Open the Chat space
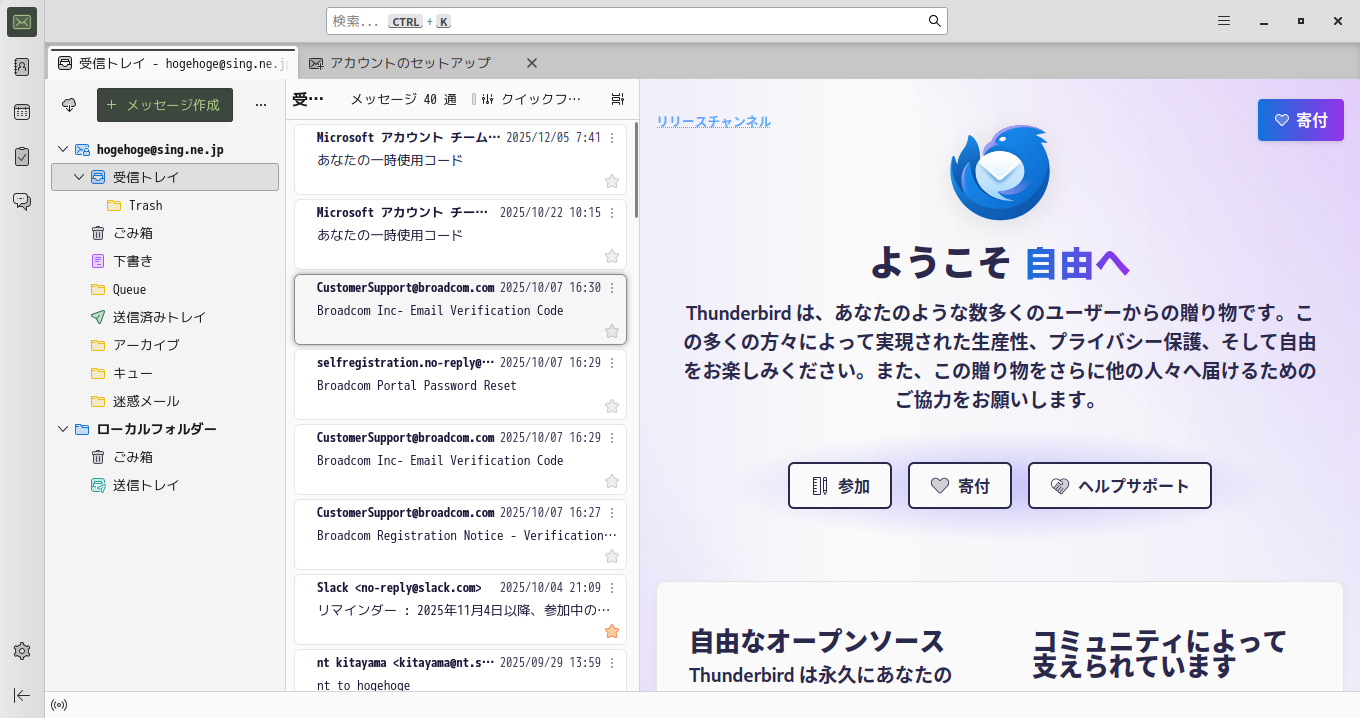Screen dimensions: 1360x718 pos(22,201)
